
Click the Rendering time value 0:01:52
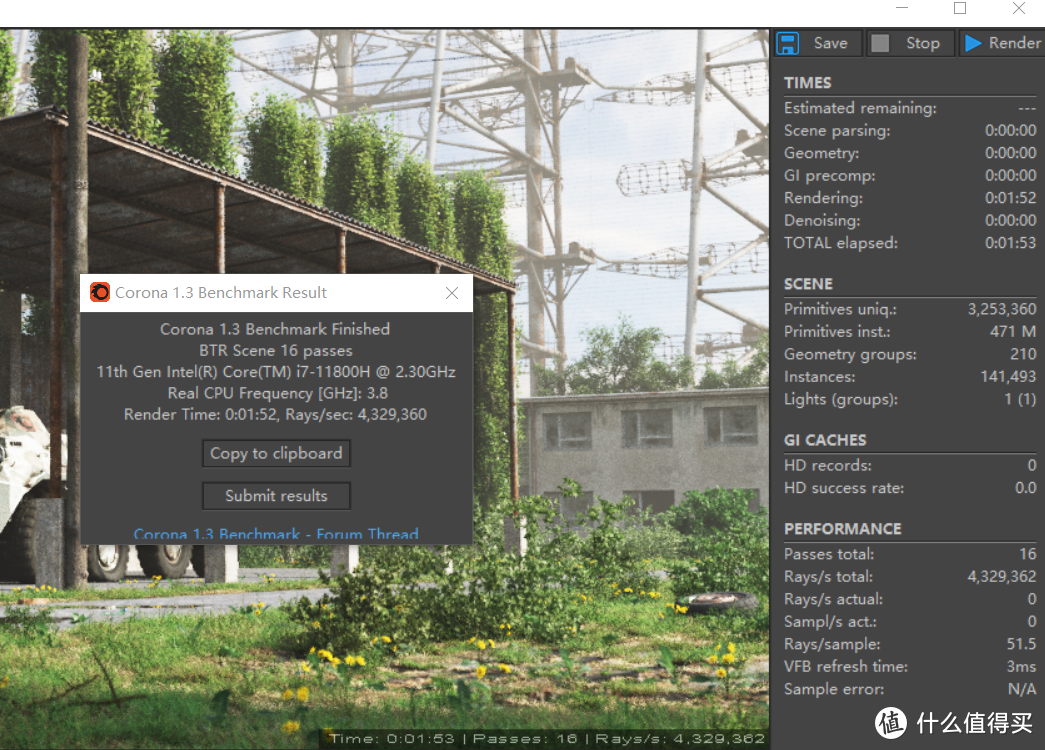click(x=1010, y=198)
